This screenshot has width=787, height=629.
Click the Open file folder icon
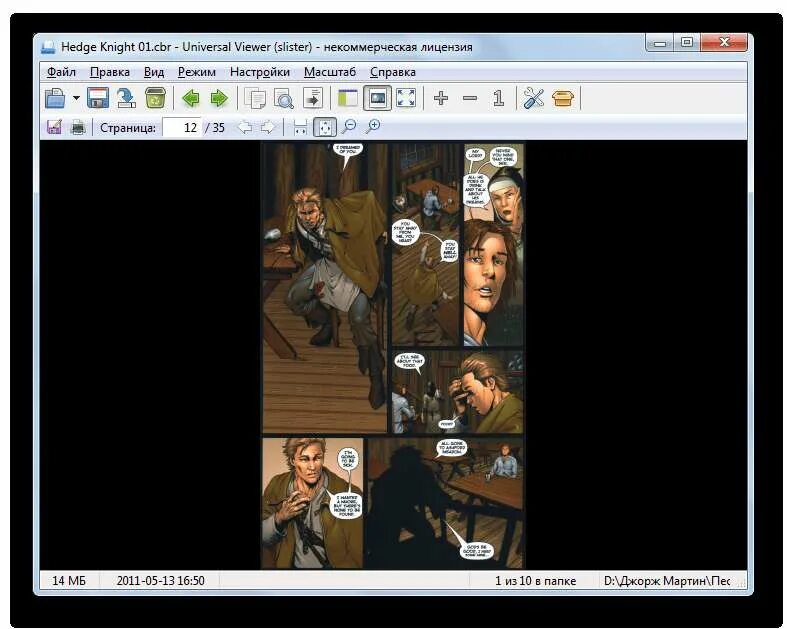pyautogui.click(x=55, y=98)
